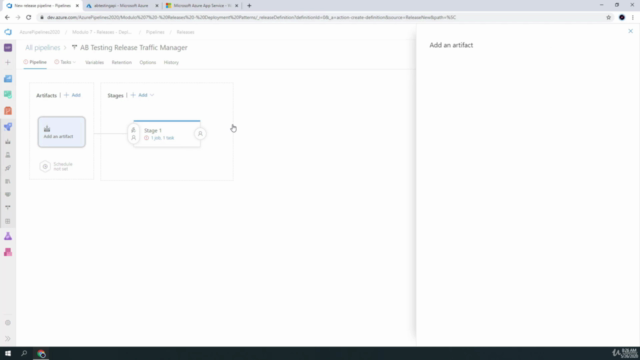
Task: Select the Stage 1 name
Action: [x=153, y=131]
